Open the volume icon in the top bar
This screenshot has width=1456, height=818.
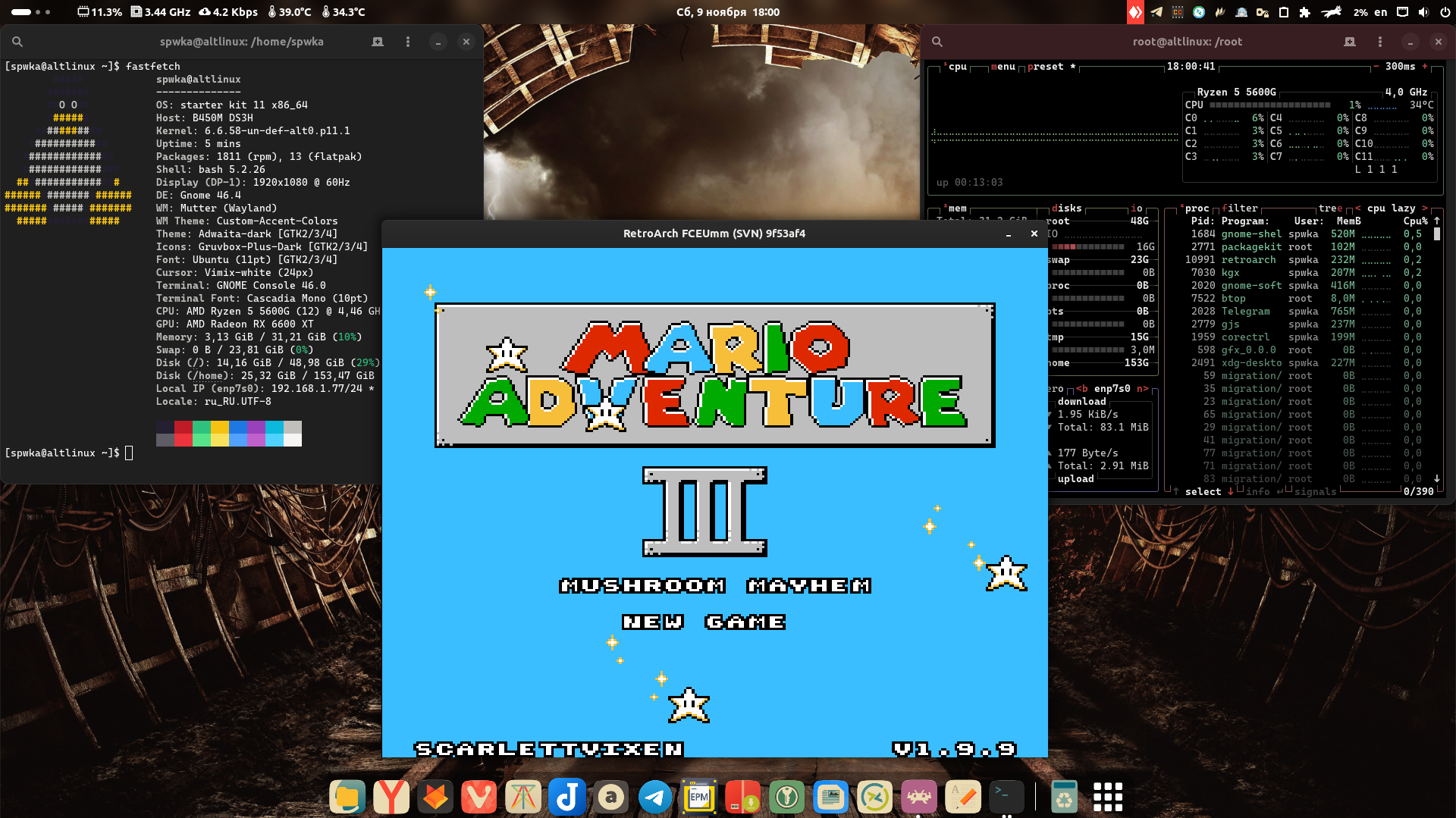(1423, 12)
